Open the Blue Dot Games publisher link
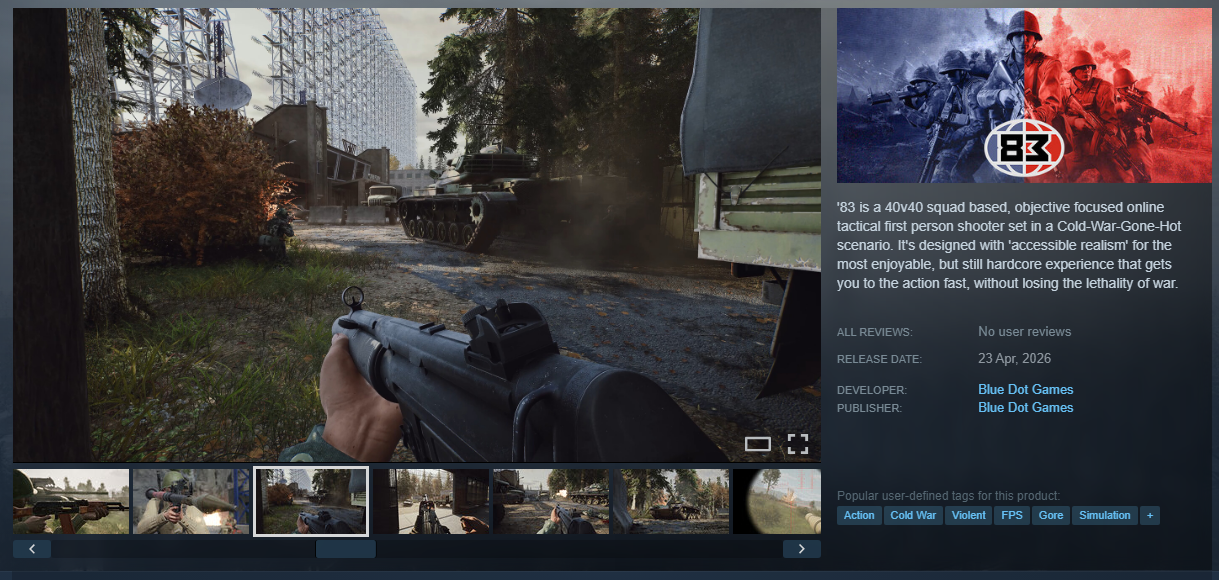This screenshot has width=1219, height=580. click(x=1025, y=407)
